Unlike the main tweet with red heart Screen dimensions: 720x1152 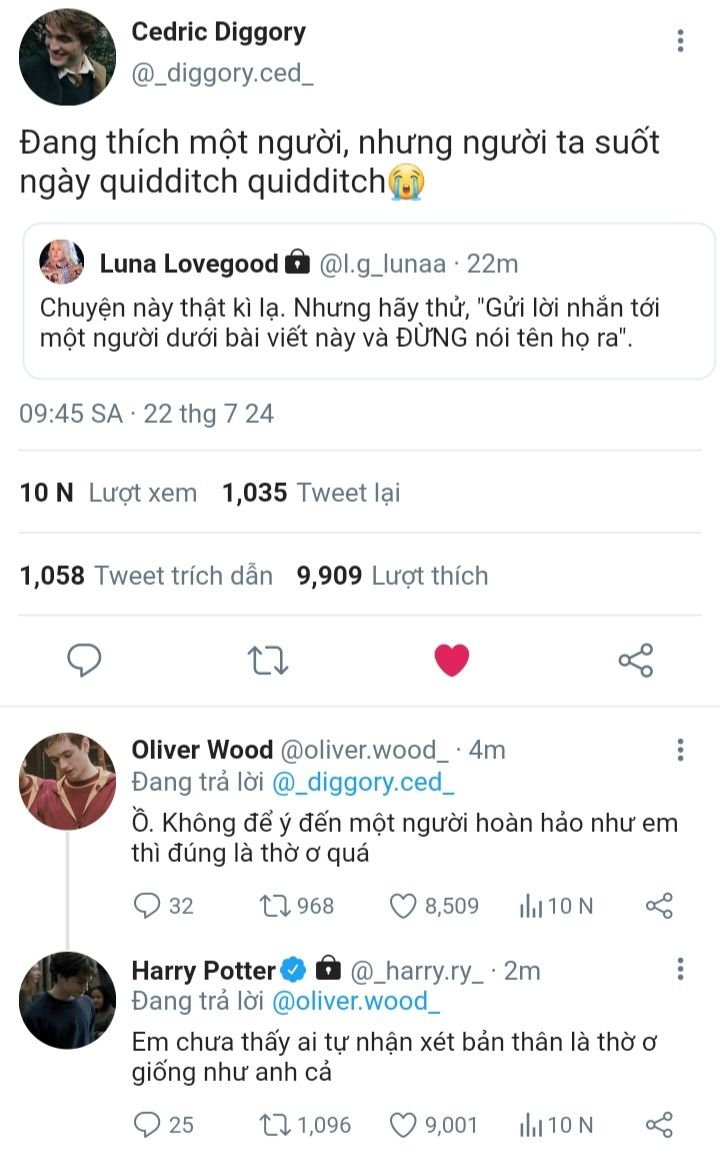click(451, 660)
